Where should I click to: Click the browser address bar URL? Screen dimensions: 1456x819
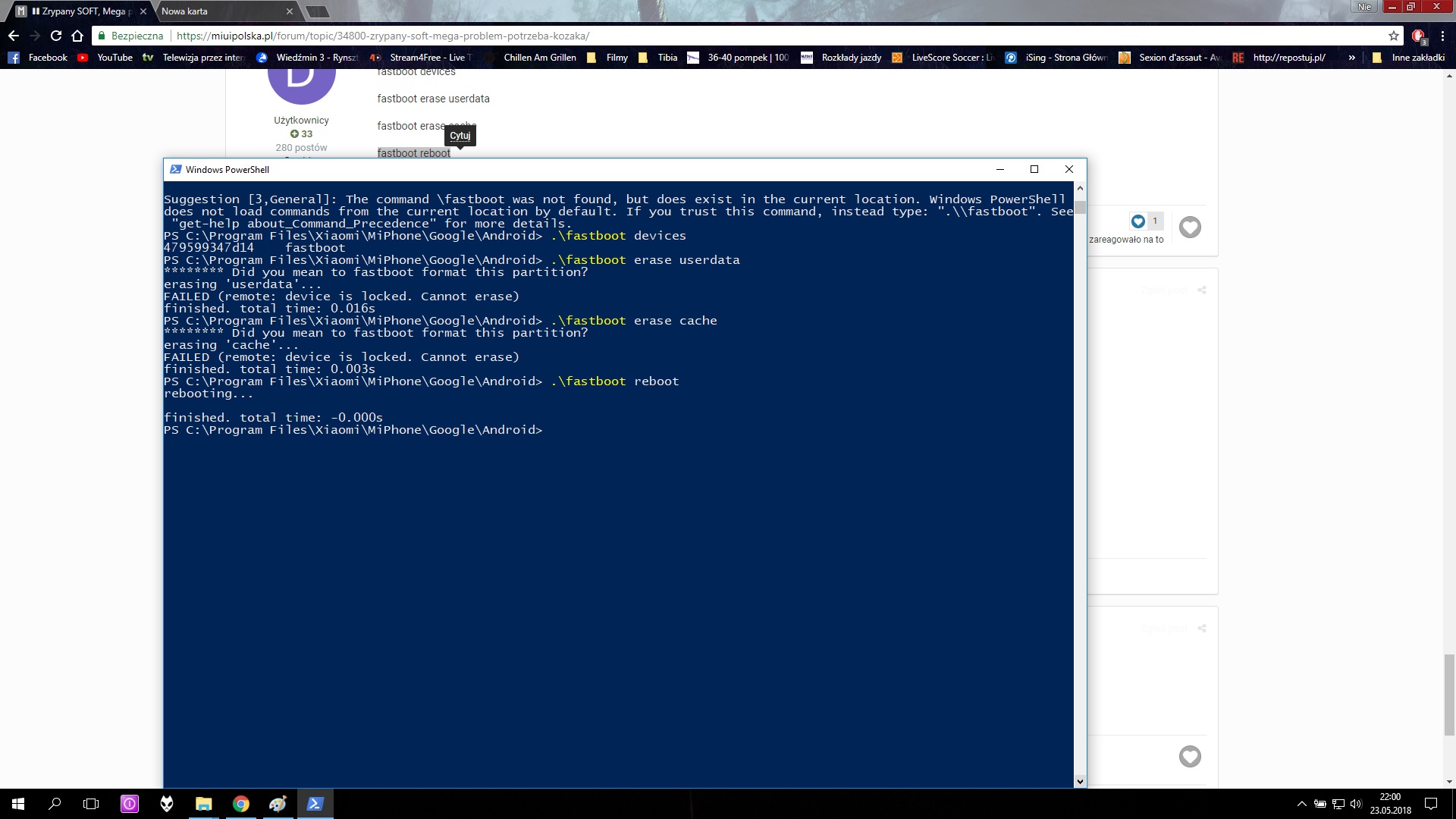point(382,36)
